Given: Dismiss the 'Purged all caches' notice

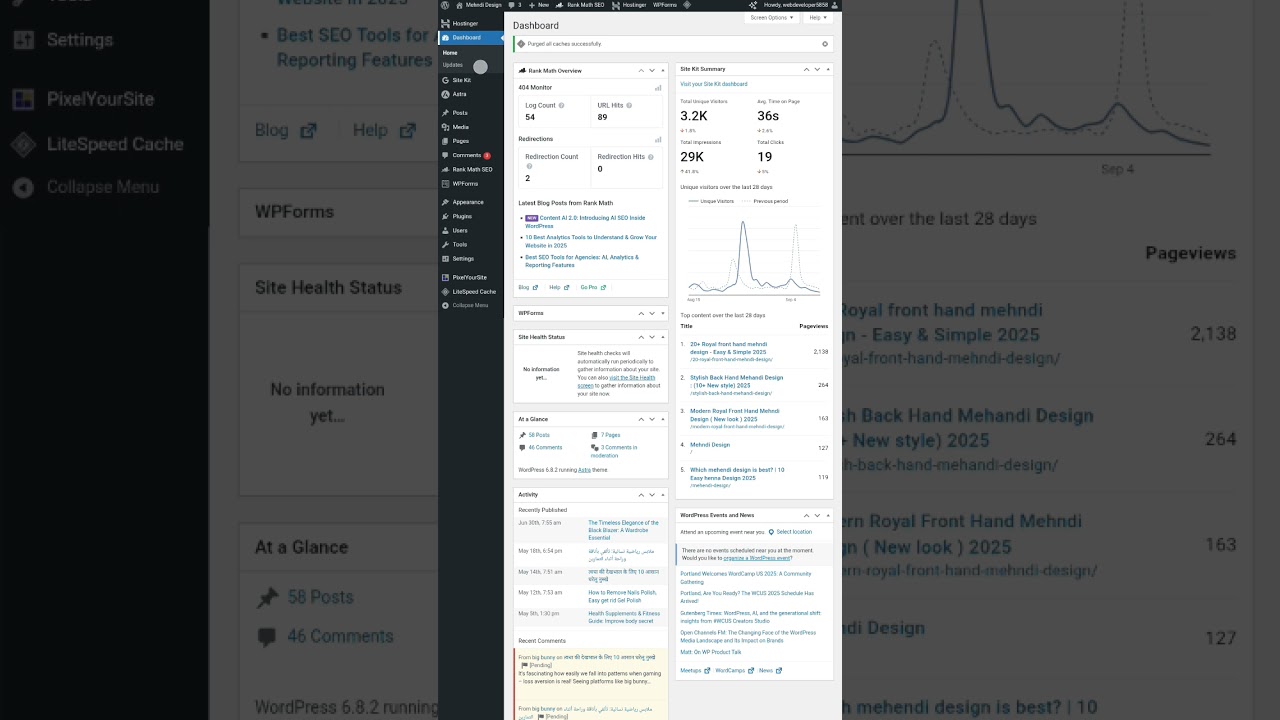Looking at the screenshot, I should [x=825, y=44].
